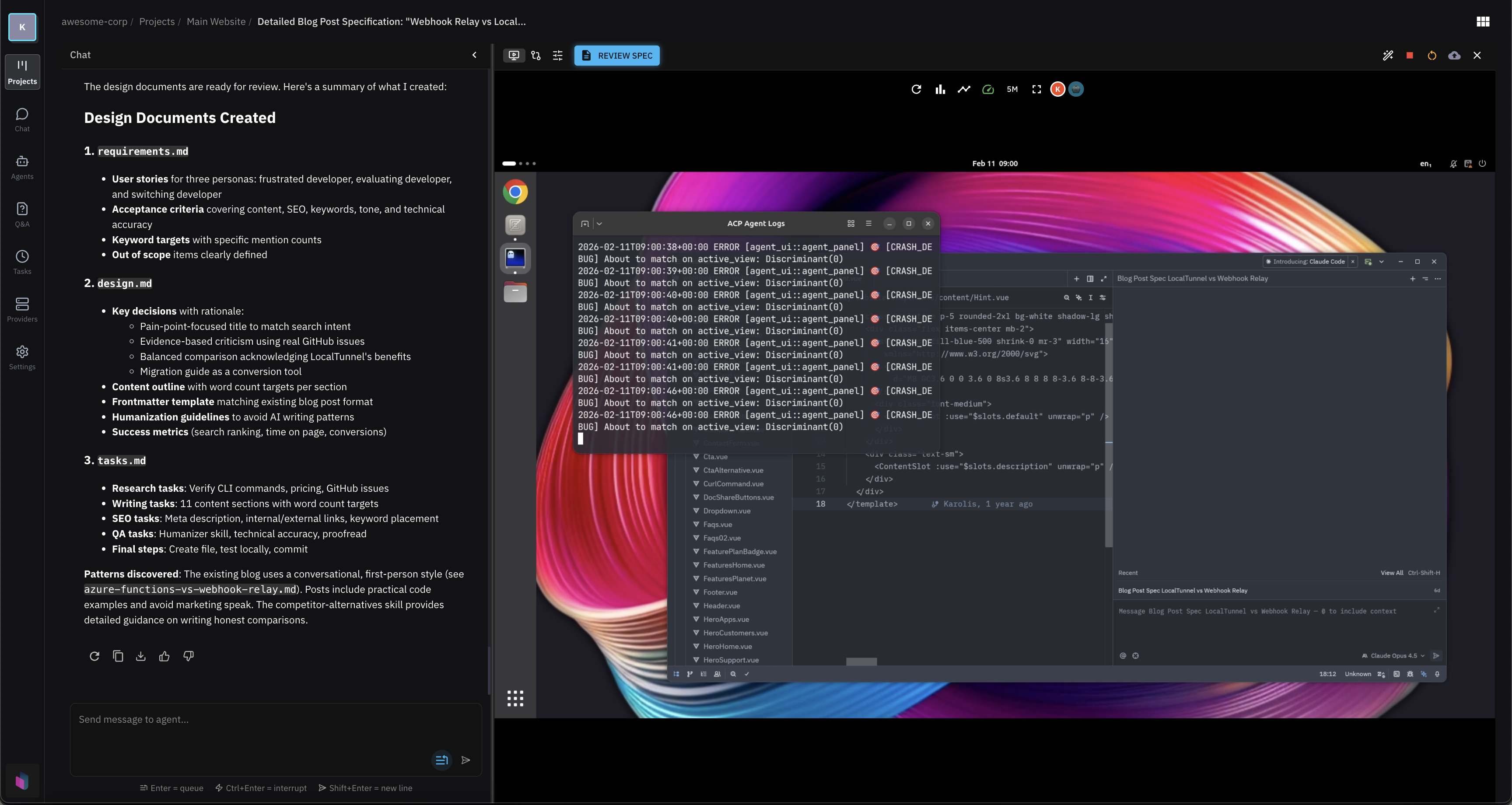Click the magic wand icon
1512x805 pixels.
coord(1388,55)
